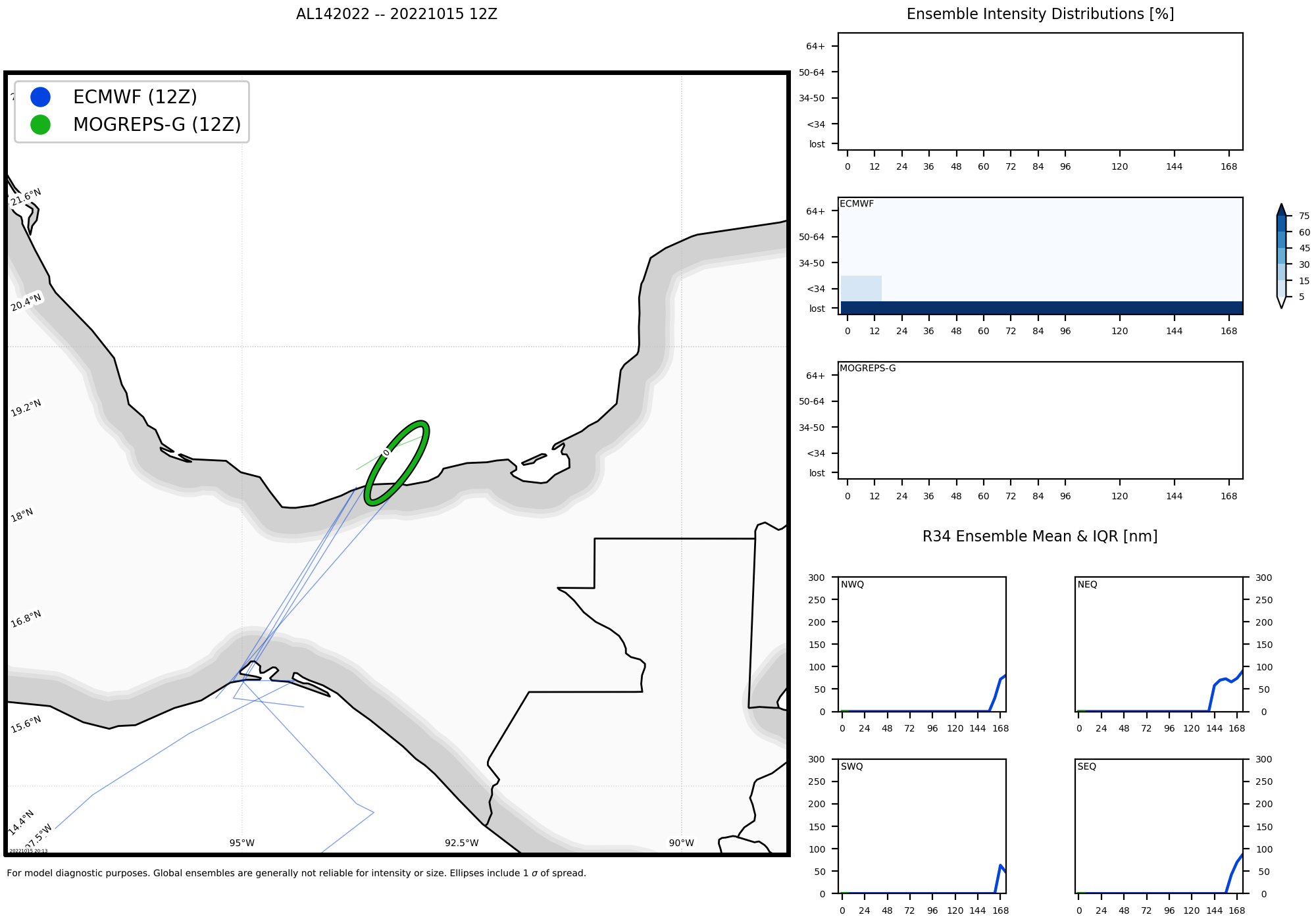Click the plot title AL142022 -- 20221015 12Z
The width and height of the screenshot is (1316, 921).
click(396, 14)
